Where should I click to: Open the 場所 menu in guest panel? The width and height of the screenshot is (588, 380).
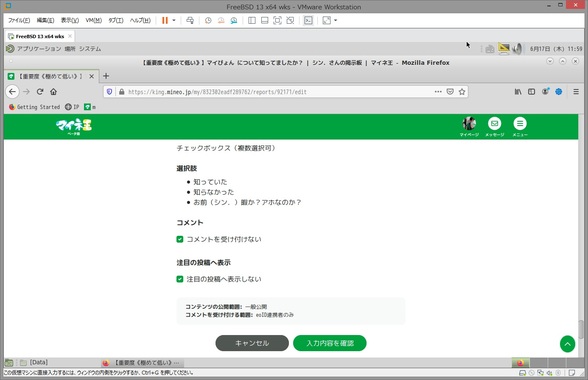70,49
